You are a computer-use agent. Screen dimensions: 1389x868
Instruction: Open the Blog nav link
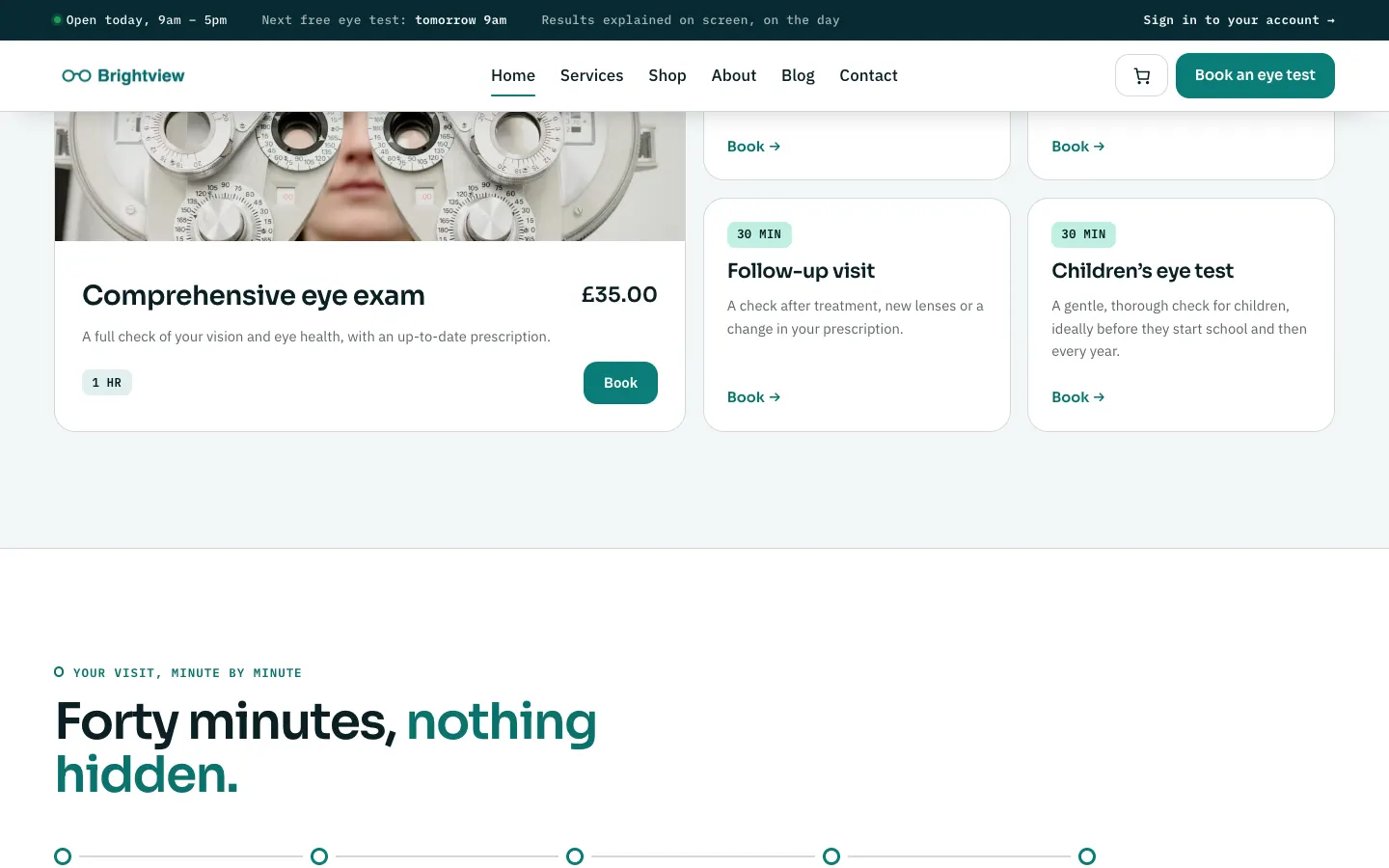(798, 75)
